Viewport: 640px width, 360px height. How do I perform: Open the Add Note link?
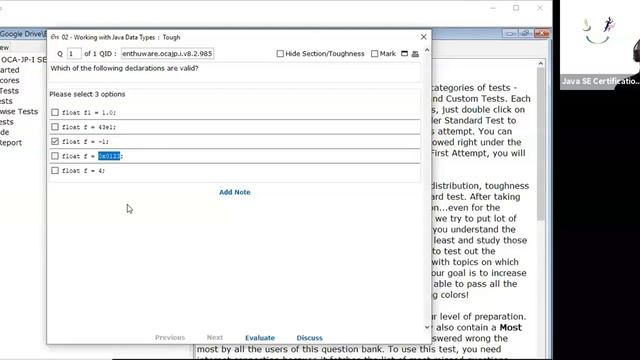click(235, 192)
